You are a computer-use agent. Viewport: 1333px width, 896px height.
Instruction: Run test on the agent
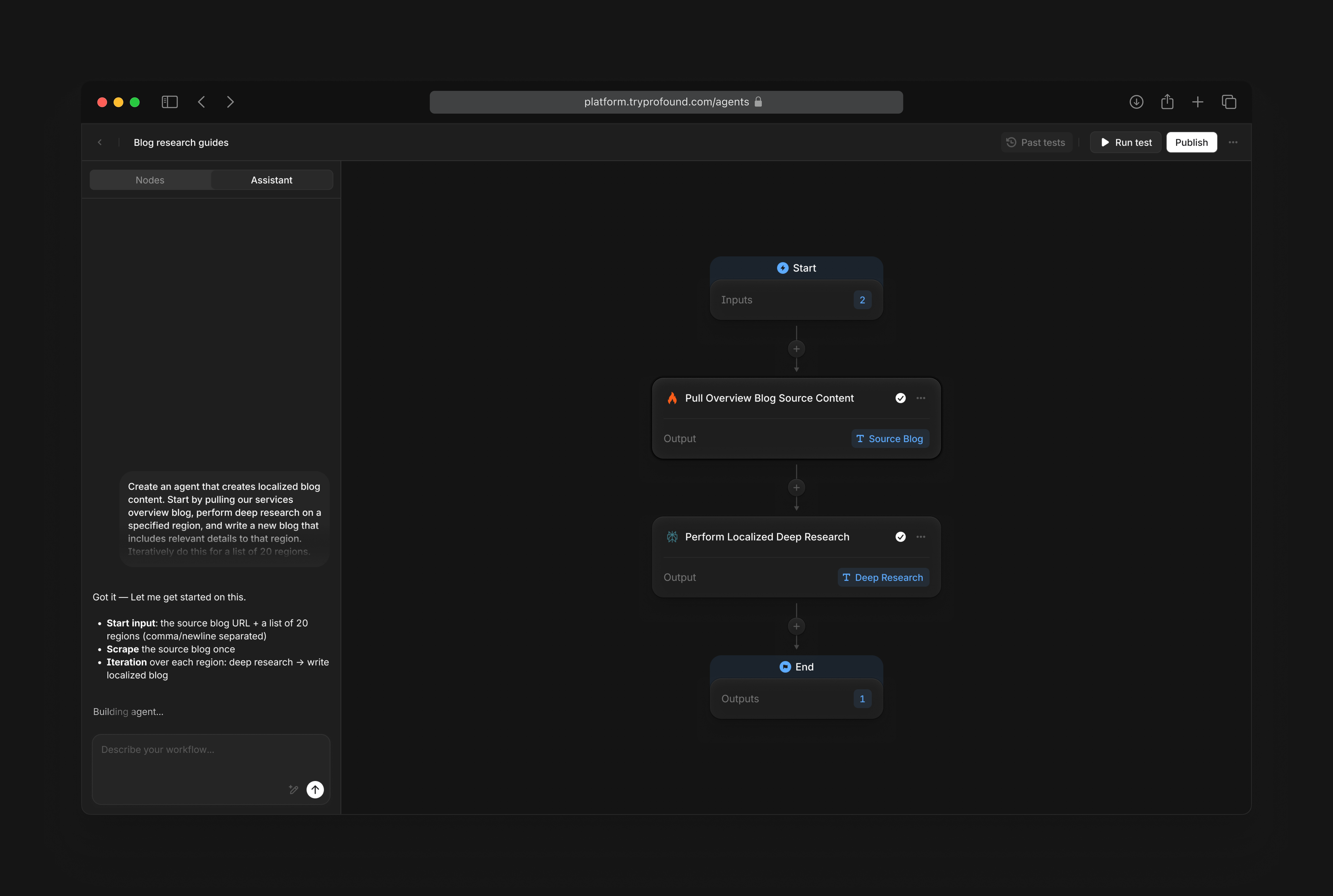[1126, 142]
